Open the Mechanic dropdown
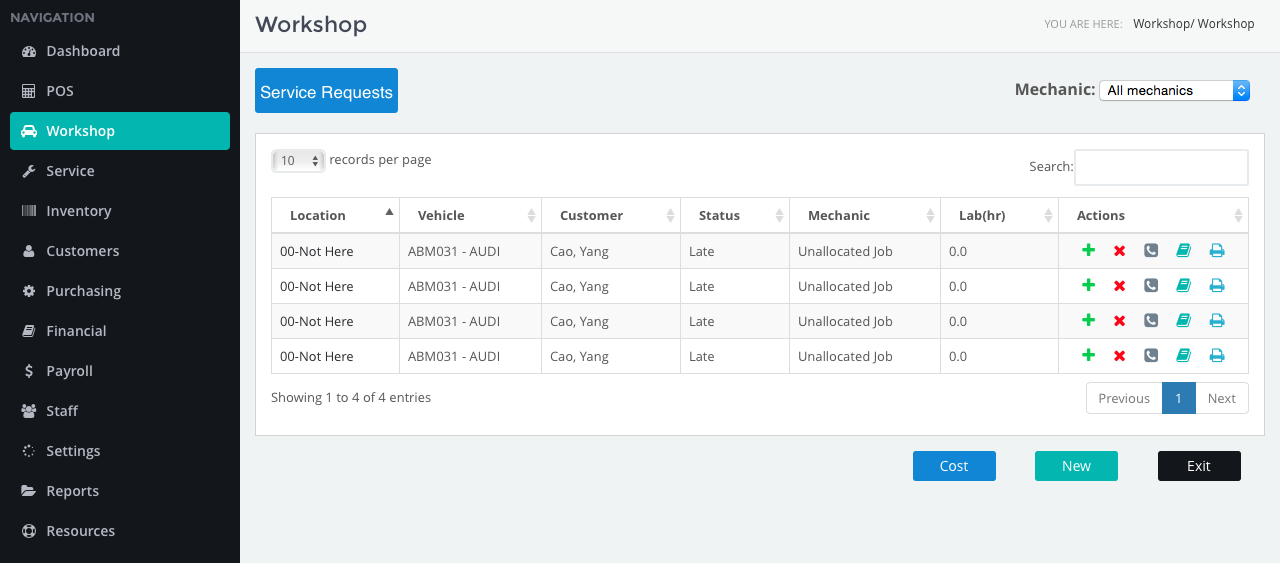1280x563 pixels. point(1174,91)
